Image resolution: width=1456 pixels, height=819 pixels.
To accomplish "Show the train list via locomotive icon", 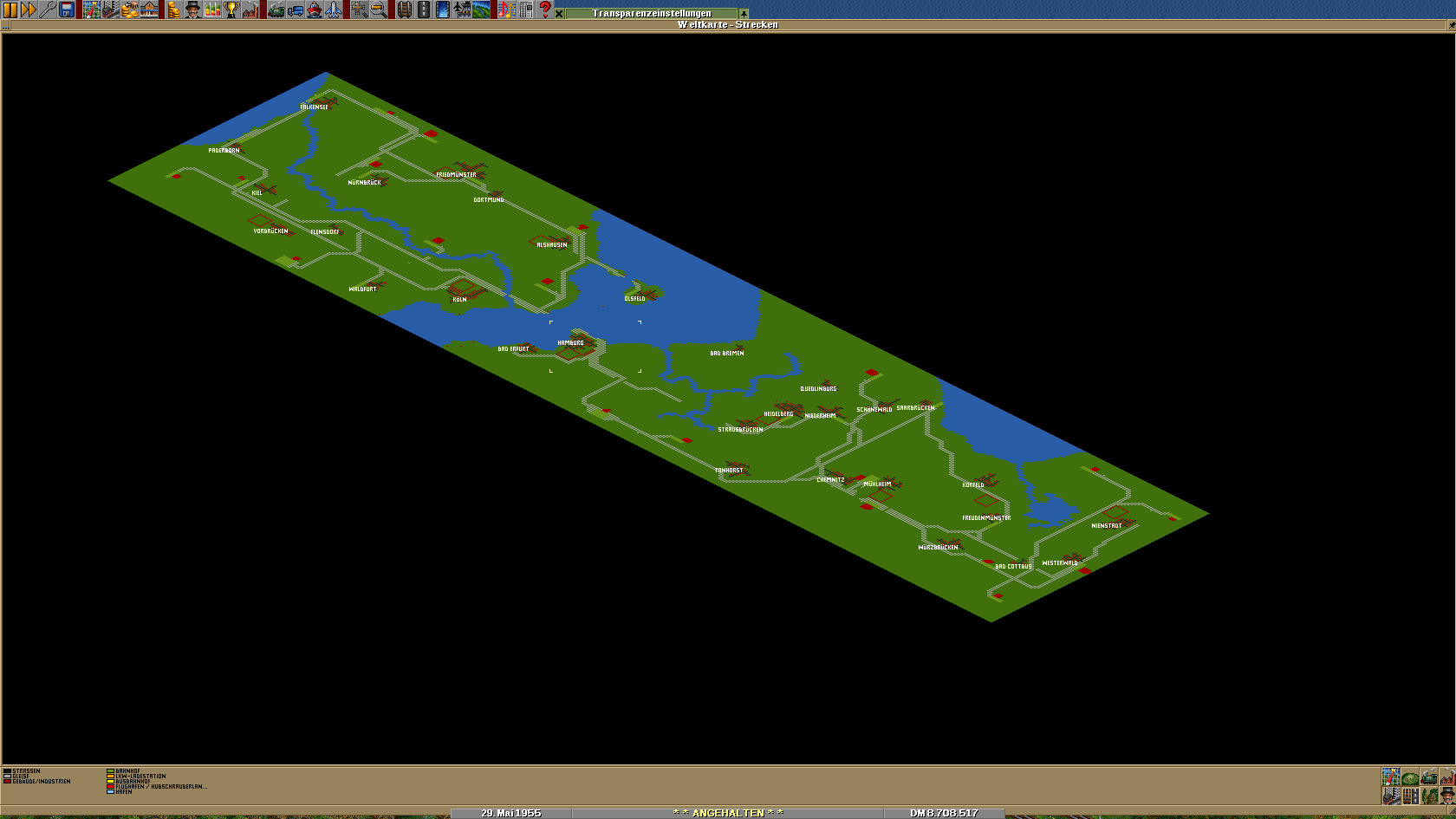I will [276, 10].
